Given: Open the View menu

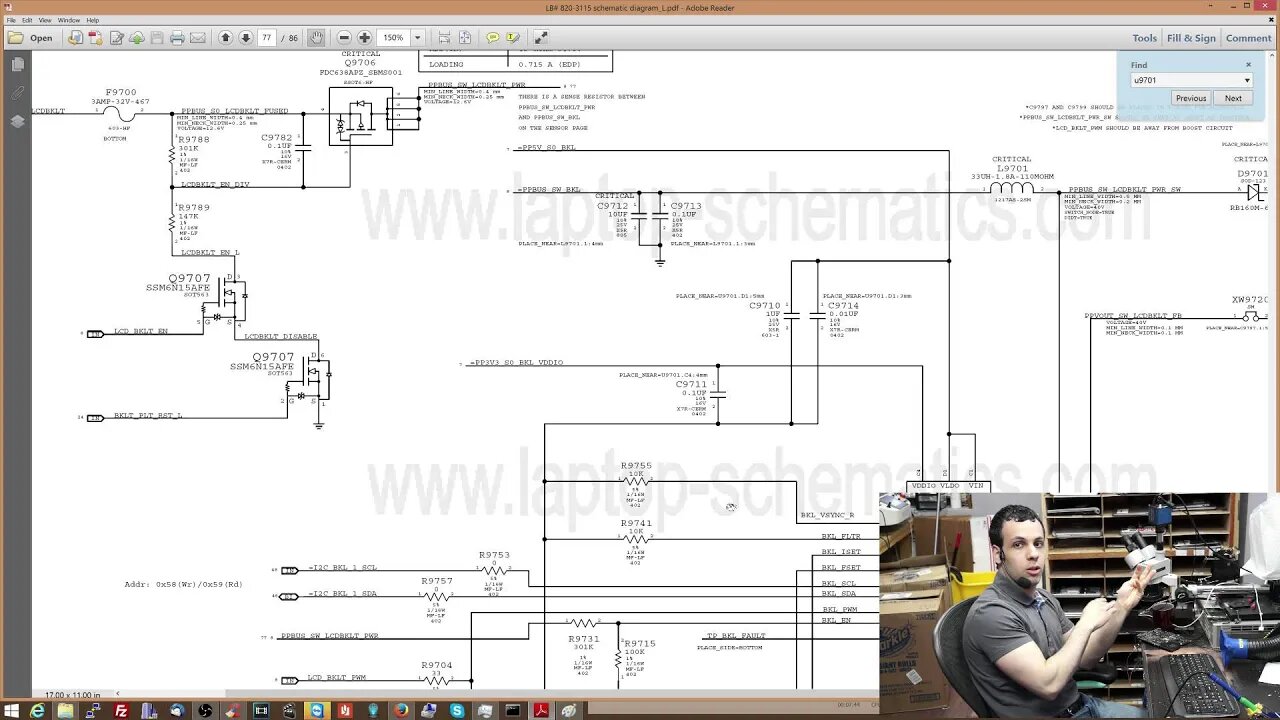Looking at the screenshot, I should (x=45, y=20).
